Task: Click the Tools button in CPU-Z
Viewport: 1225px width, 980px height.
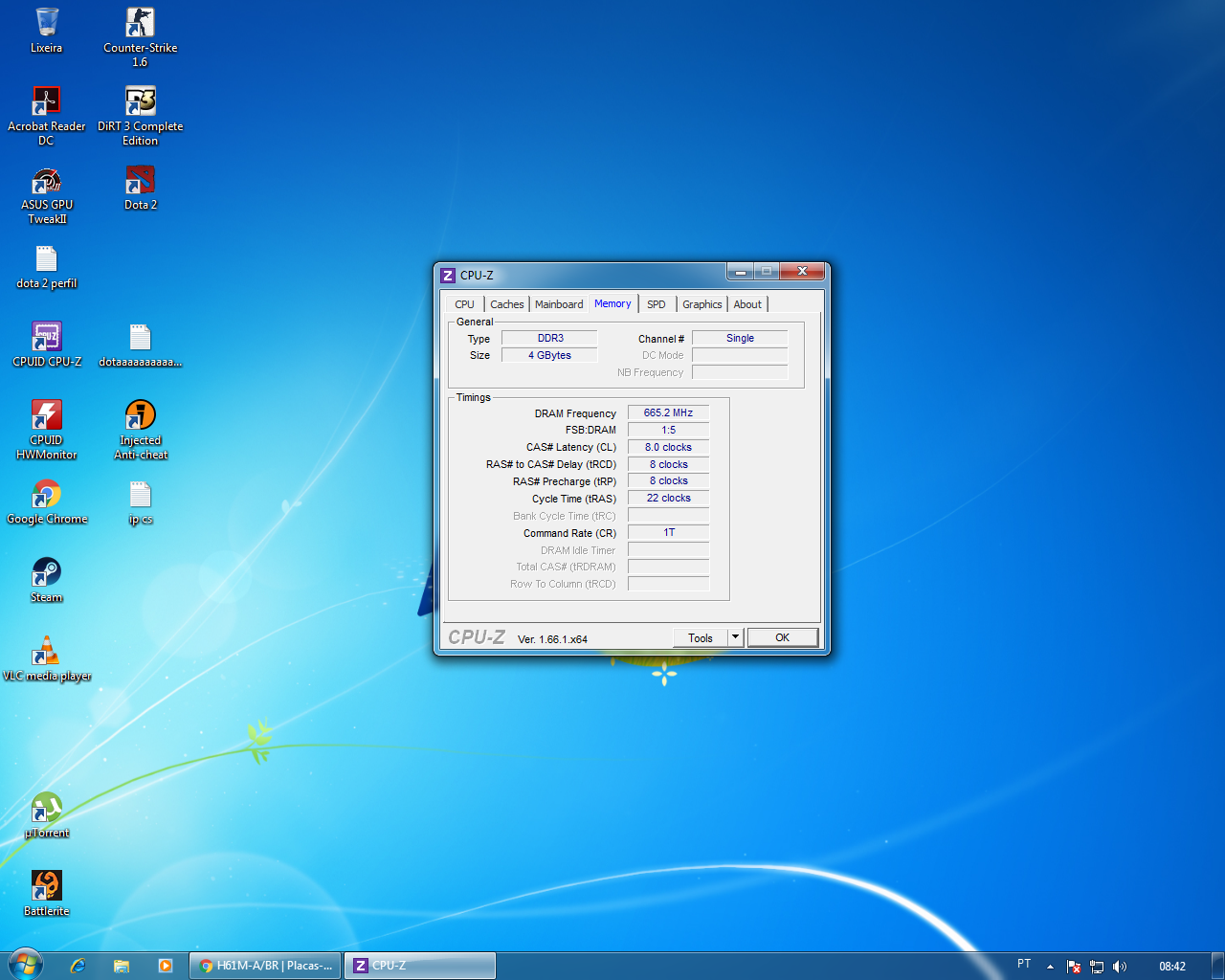Action: click(701, 638)
